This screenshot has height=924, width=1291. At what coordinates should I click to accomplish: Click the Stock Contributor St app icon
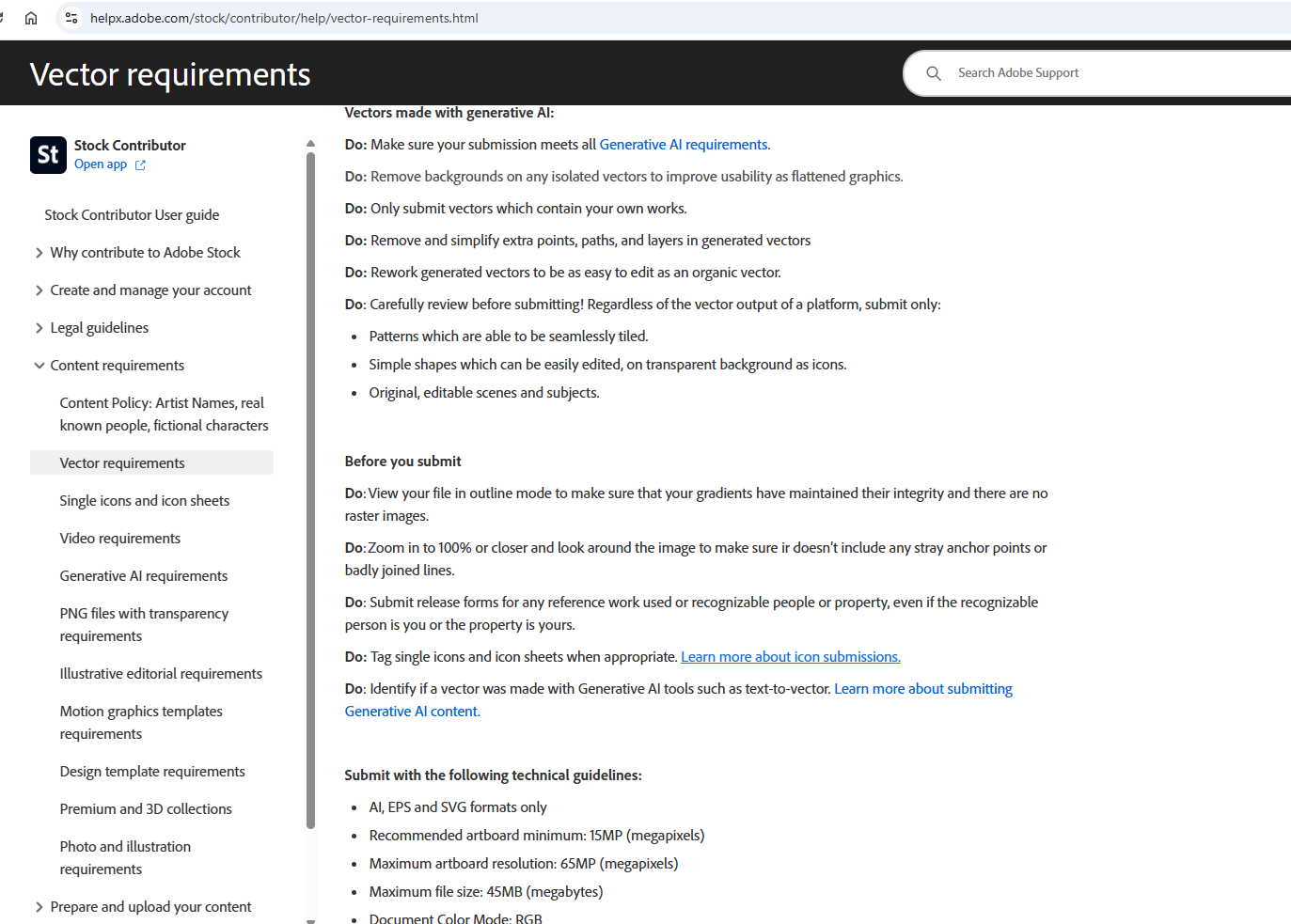coord(48,155)
